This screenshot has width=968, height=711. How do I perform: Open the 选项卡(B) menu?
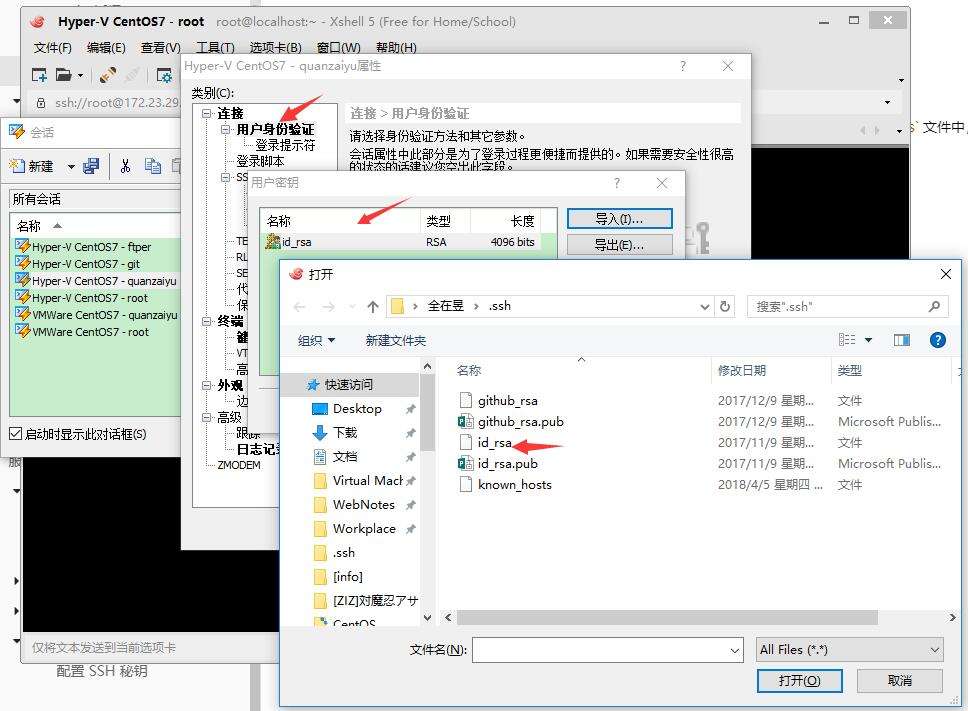275,48
